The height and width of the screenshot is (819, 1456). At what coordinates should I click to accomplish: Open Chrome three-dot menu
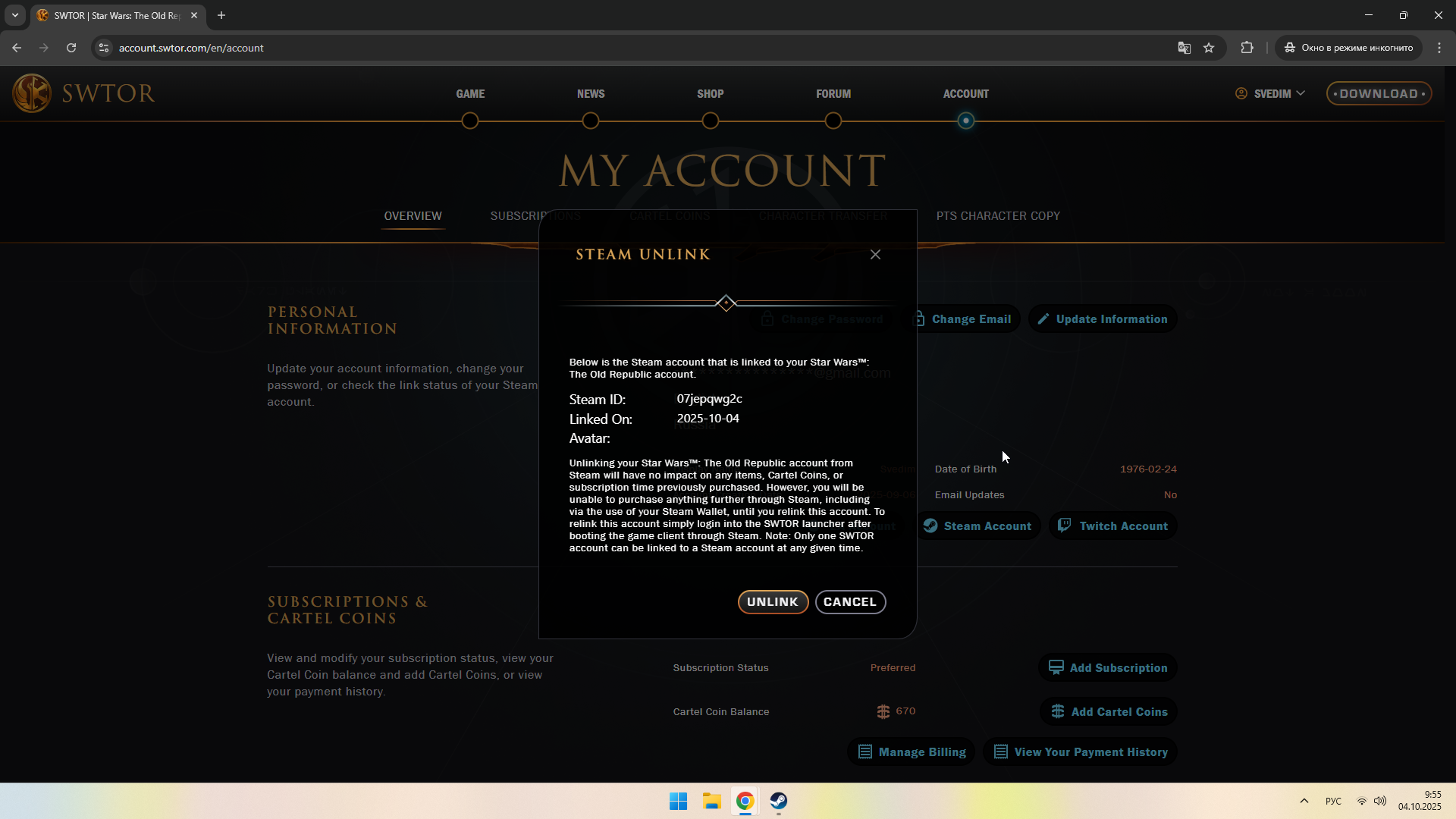[1439, 48]
